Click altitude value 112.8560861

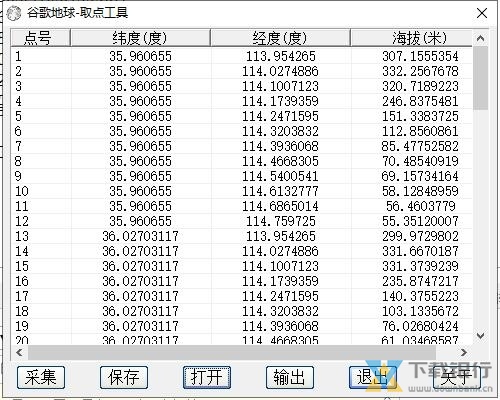420,131
